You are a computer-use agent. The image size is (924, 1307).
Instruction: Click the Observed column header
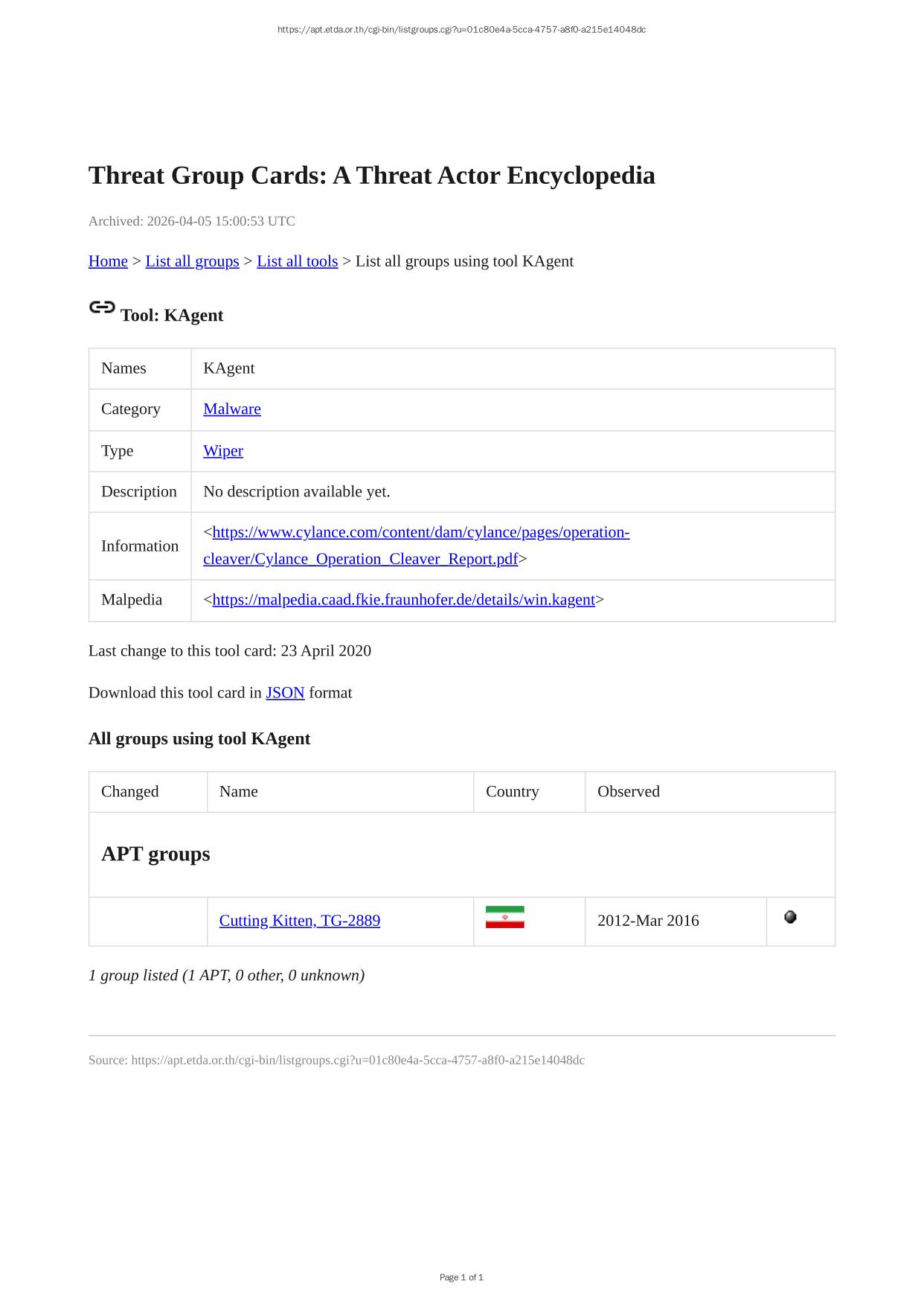[628, 791]
